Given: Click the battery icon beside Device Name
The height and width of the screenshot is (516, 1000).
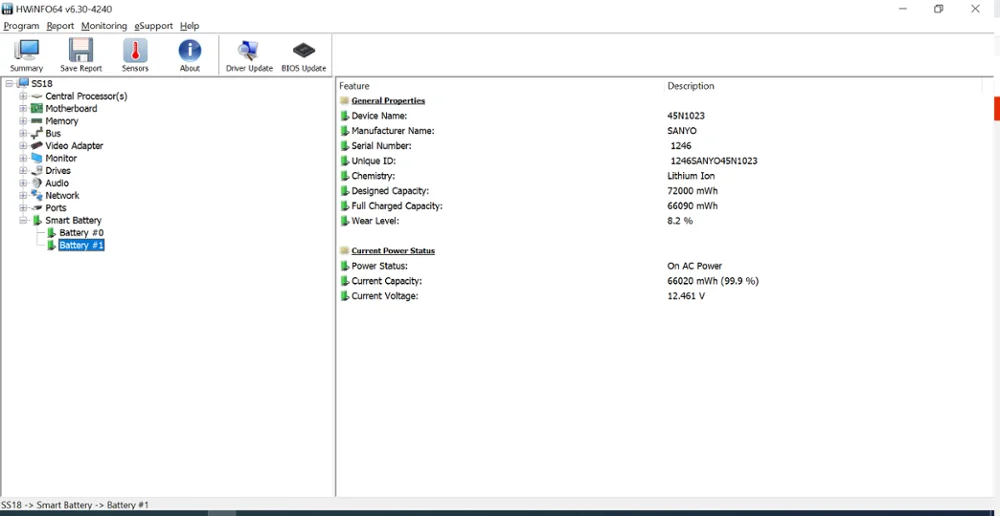Looking at the screenshot, I should click(344, 116).
